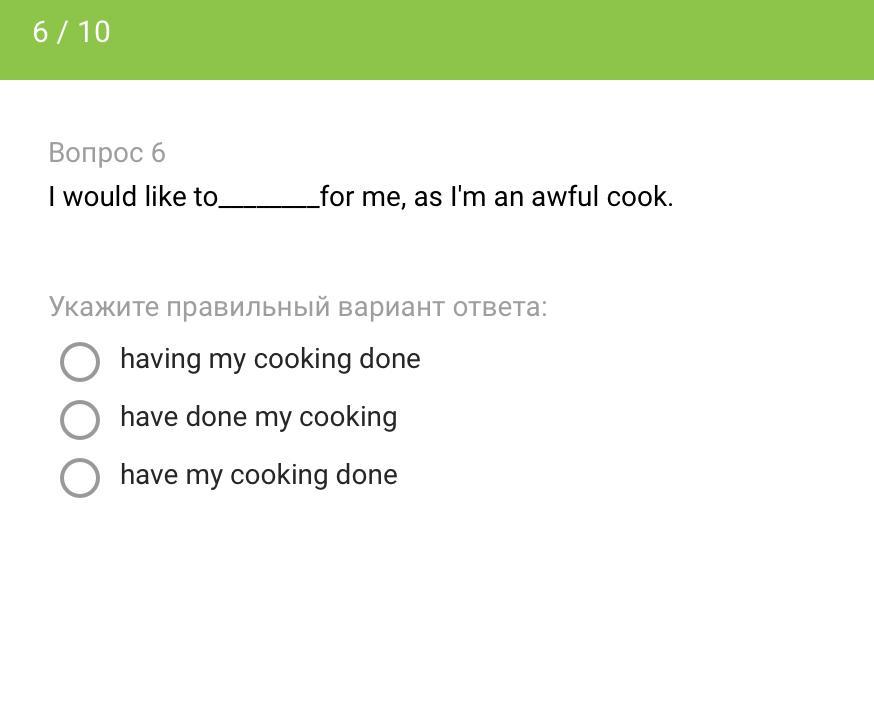Choose the "have done my cooking" radio circle
Image resolution: width=874 pixels, height=716 pixels.
[80, 420]
